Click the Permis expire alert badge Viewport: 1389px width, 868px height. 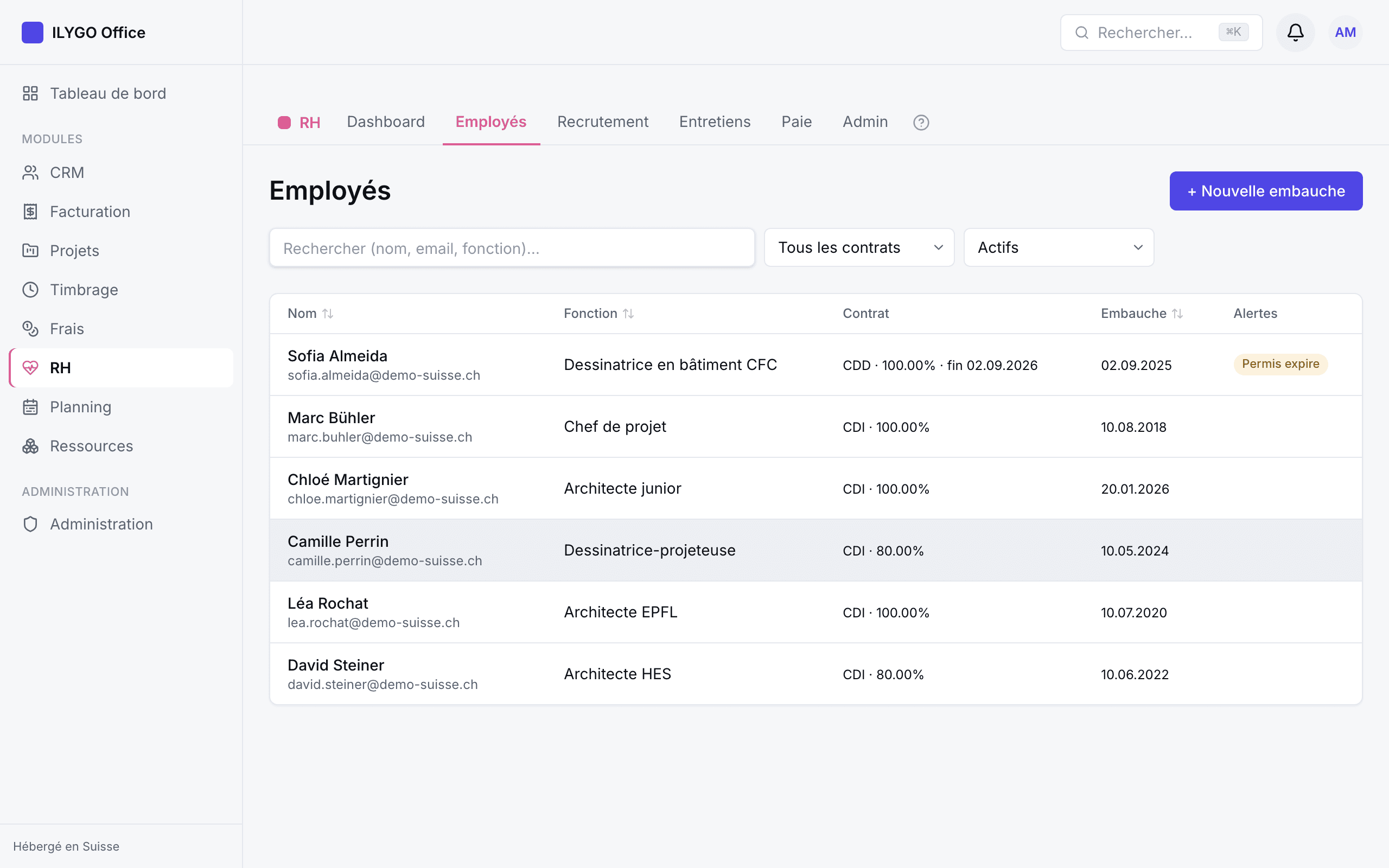[1280, 364]
